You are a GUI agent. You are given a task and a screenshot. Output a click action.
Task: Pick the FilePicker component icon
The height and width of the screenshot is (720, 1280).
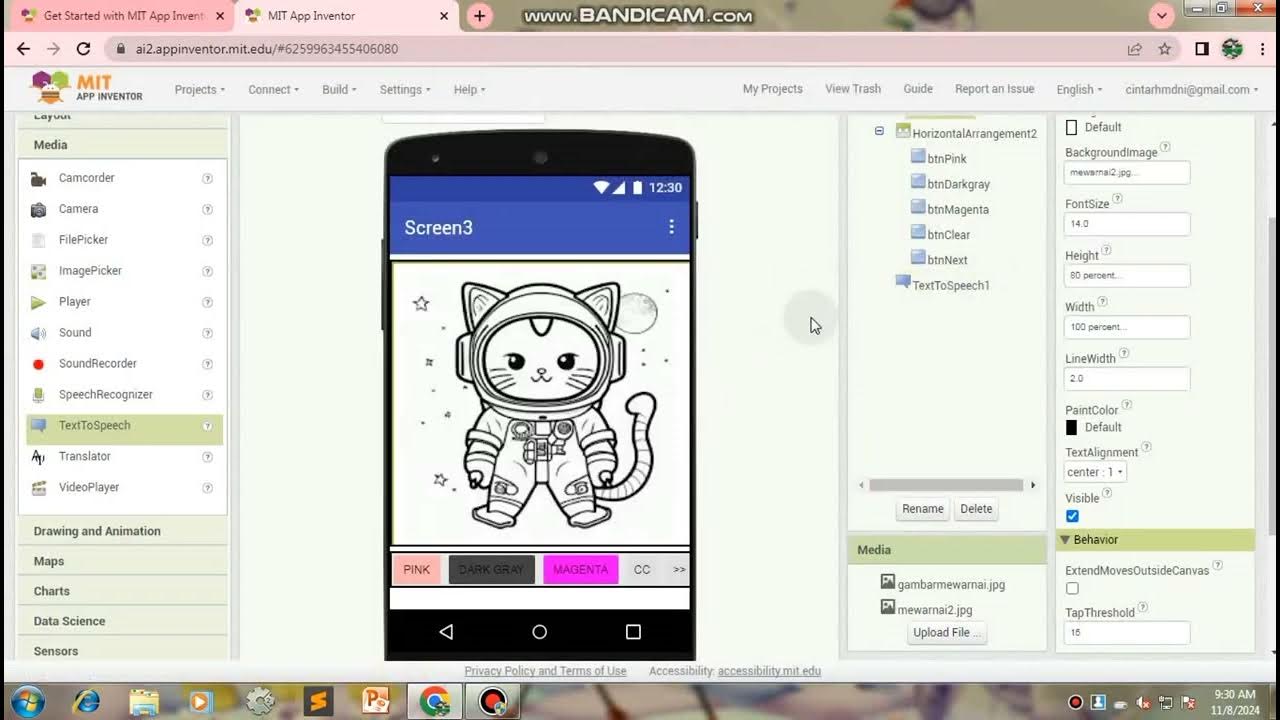38,241
